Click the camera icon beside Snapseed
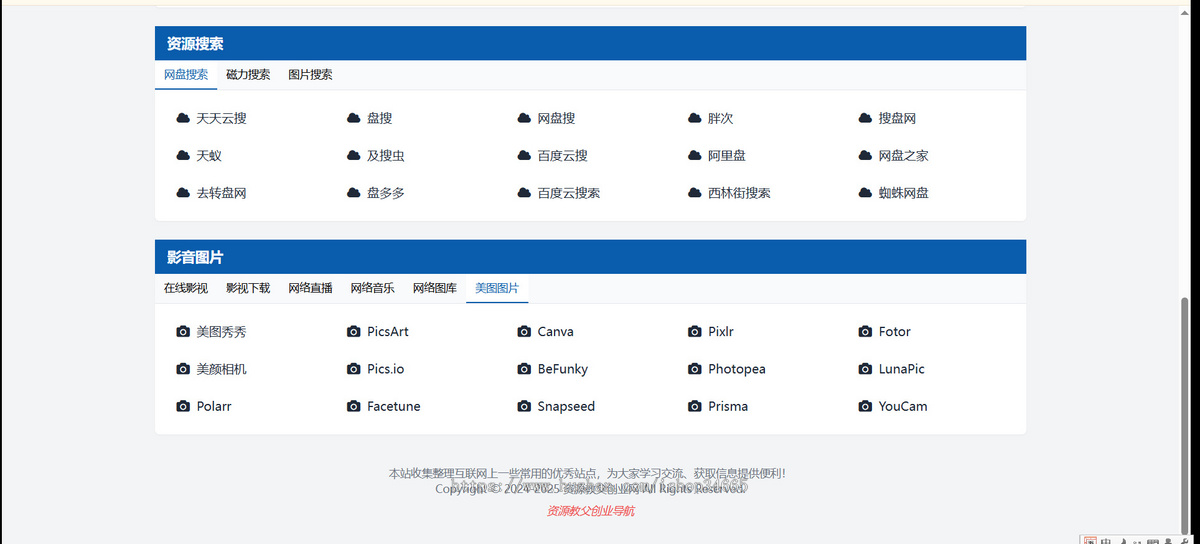The width and height of the screenshot is (1200, 544). pos(524,406)
